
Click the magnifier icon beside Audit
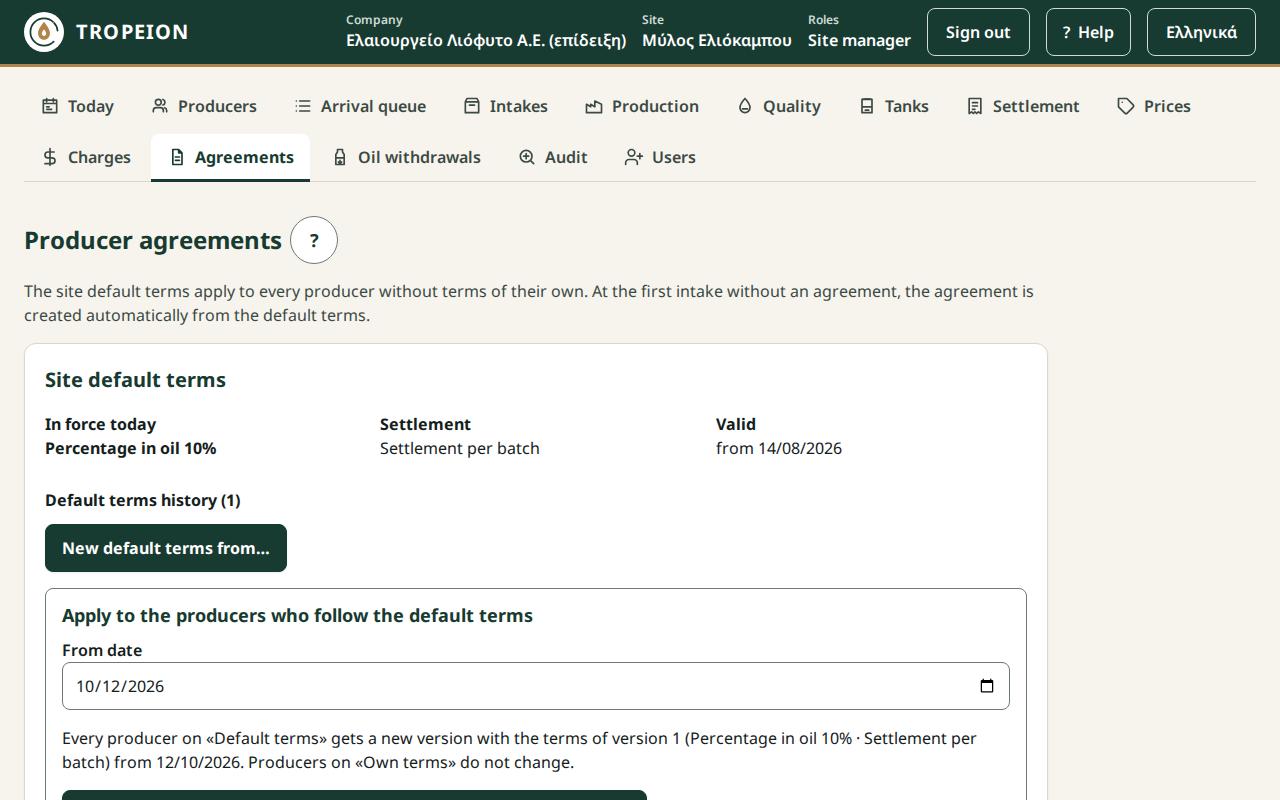click(x=527, y=157)
